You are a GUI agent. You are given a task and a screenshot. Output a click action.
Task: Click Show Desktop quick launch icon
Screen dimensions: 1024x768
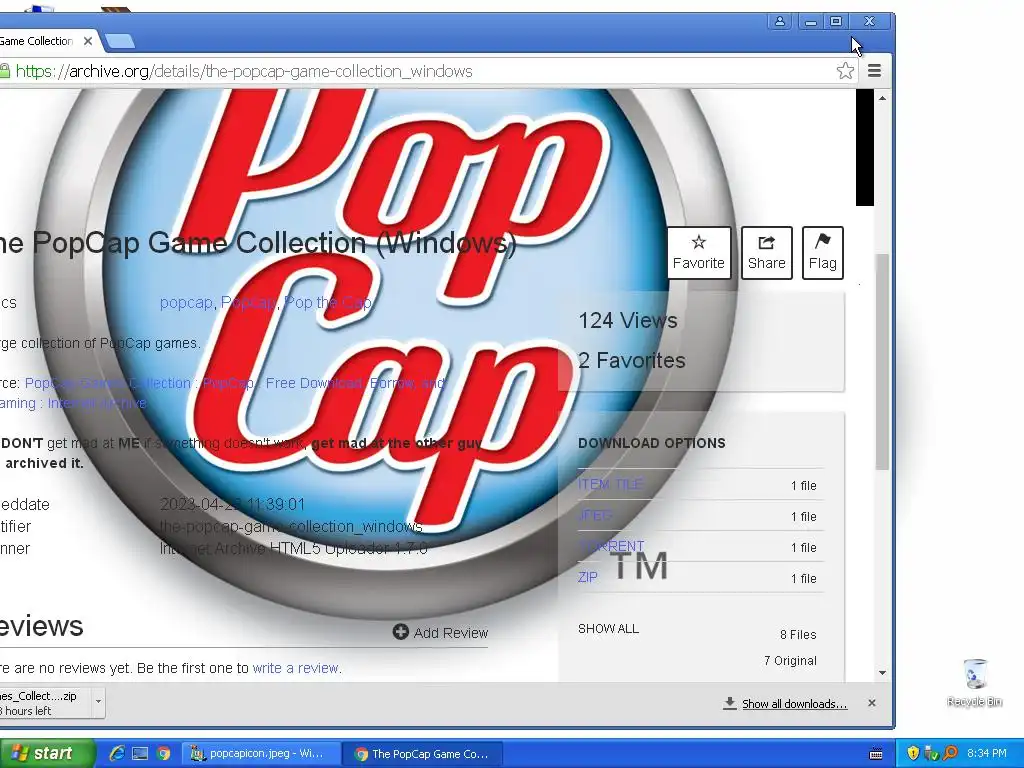click(x=140, y=754)
